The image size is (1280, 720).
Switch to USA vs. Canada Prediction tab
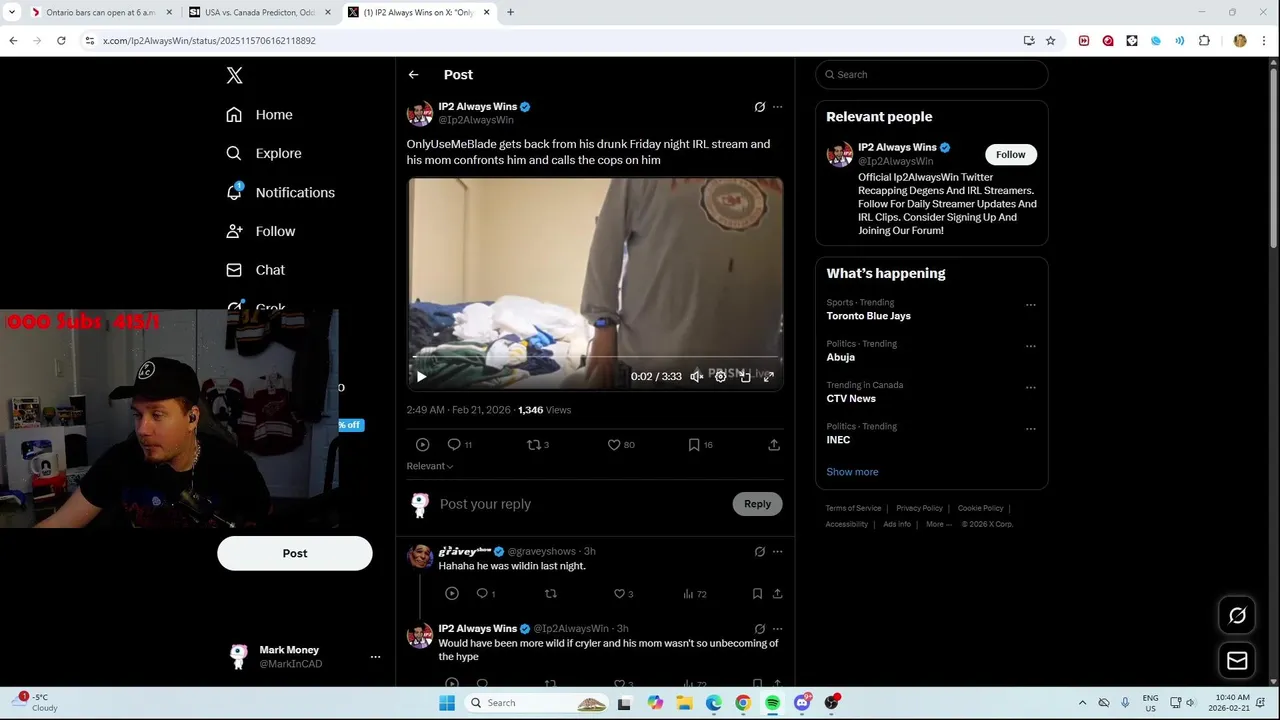tap(260, 12)
